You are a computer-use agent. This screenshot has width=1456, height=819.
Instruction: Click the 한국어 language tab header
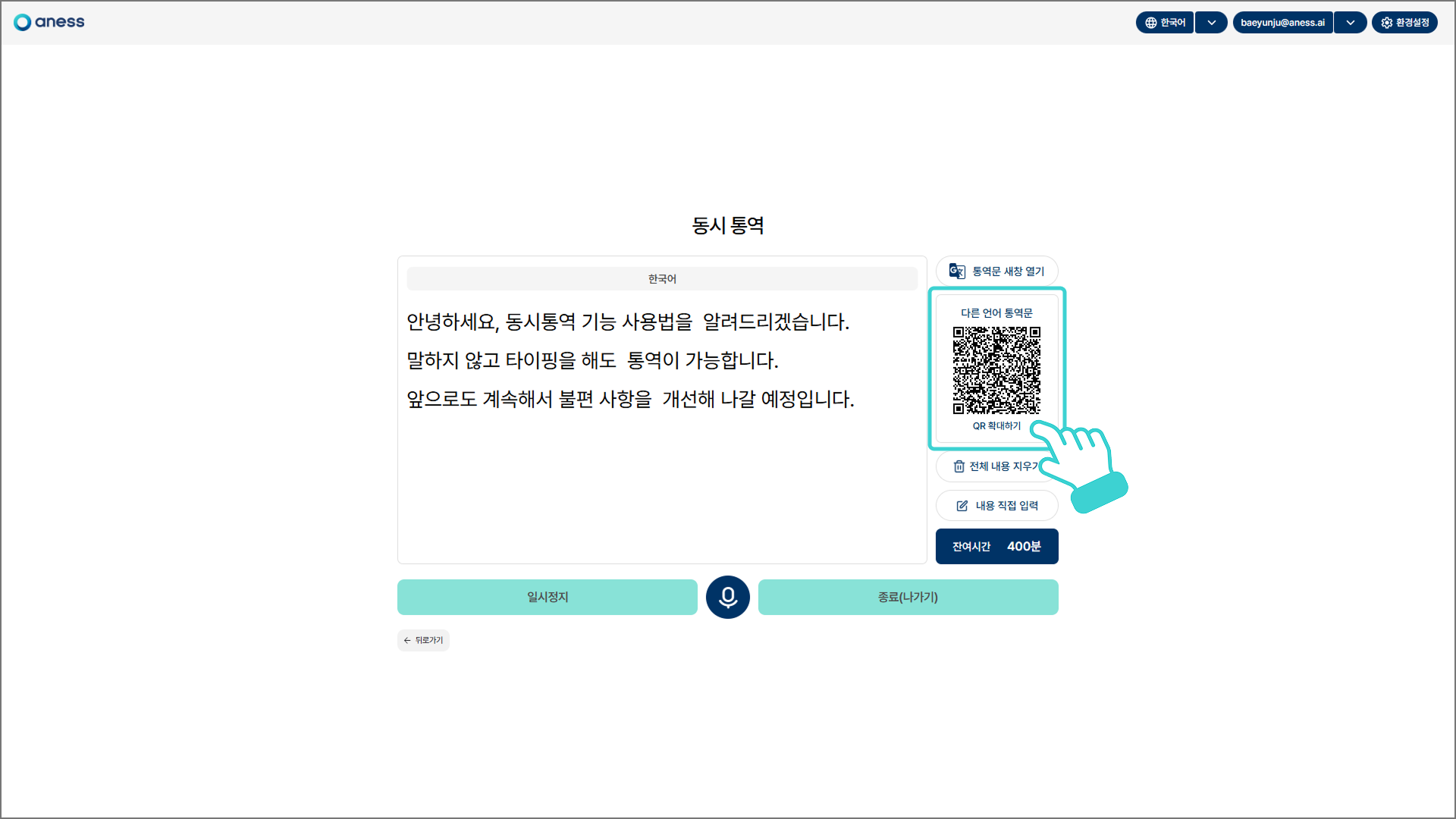662,279
